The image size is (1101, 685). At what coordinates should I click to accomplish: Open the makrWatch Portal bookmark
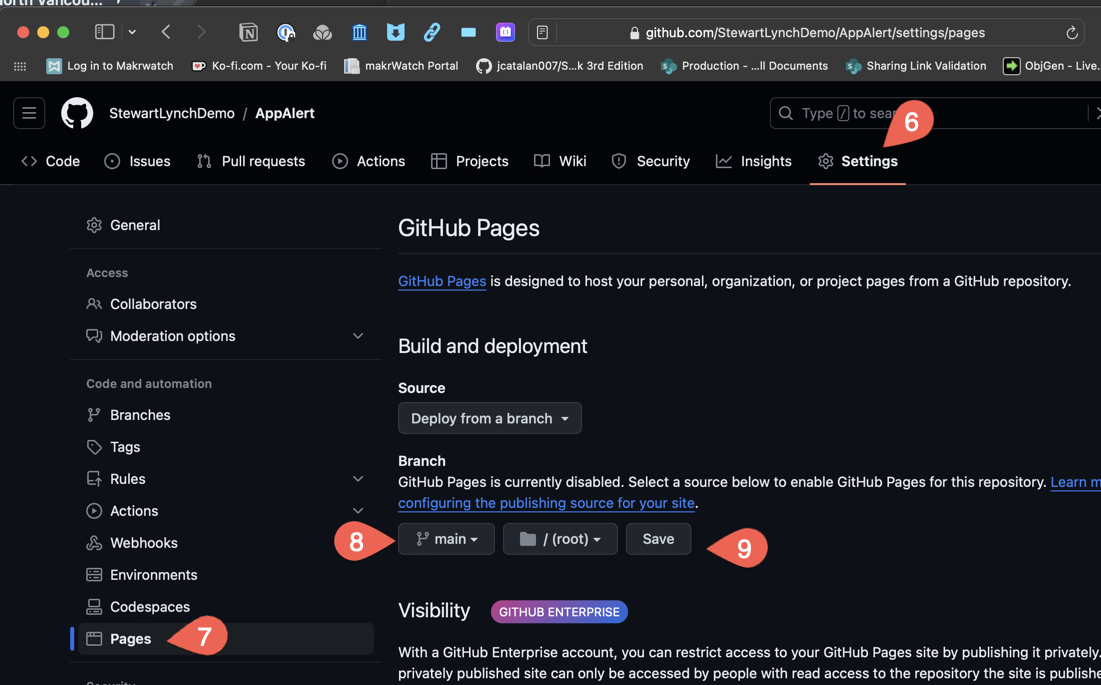(x=401, y=66)
